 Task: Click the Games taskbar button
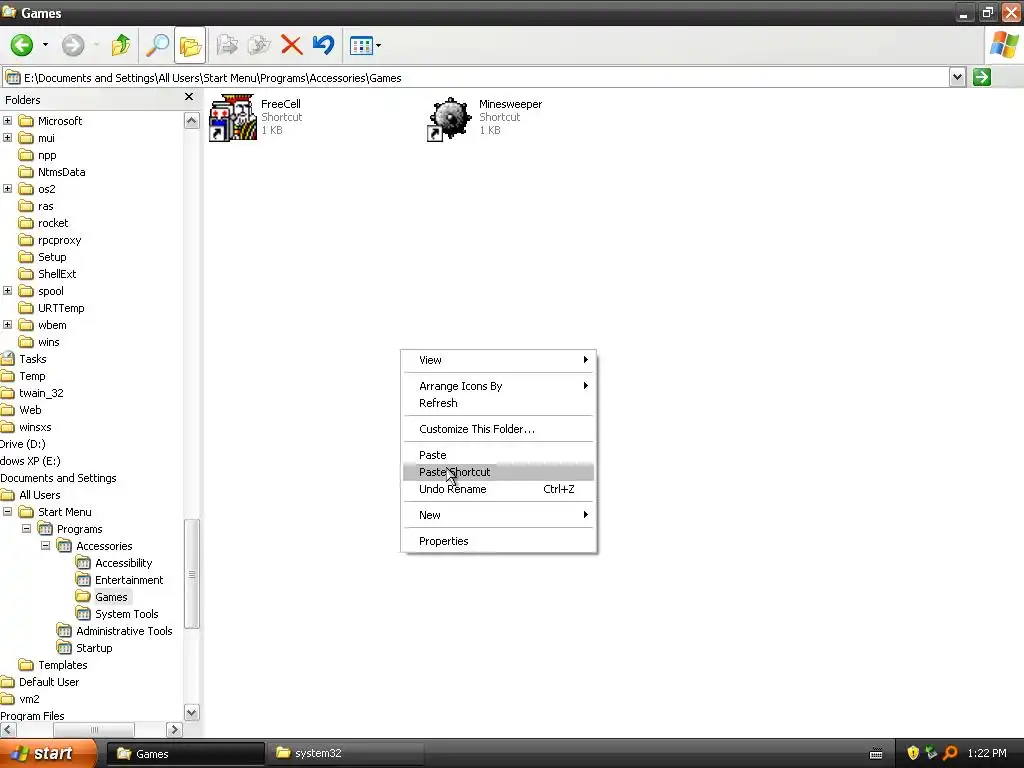tap(186, 753)
